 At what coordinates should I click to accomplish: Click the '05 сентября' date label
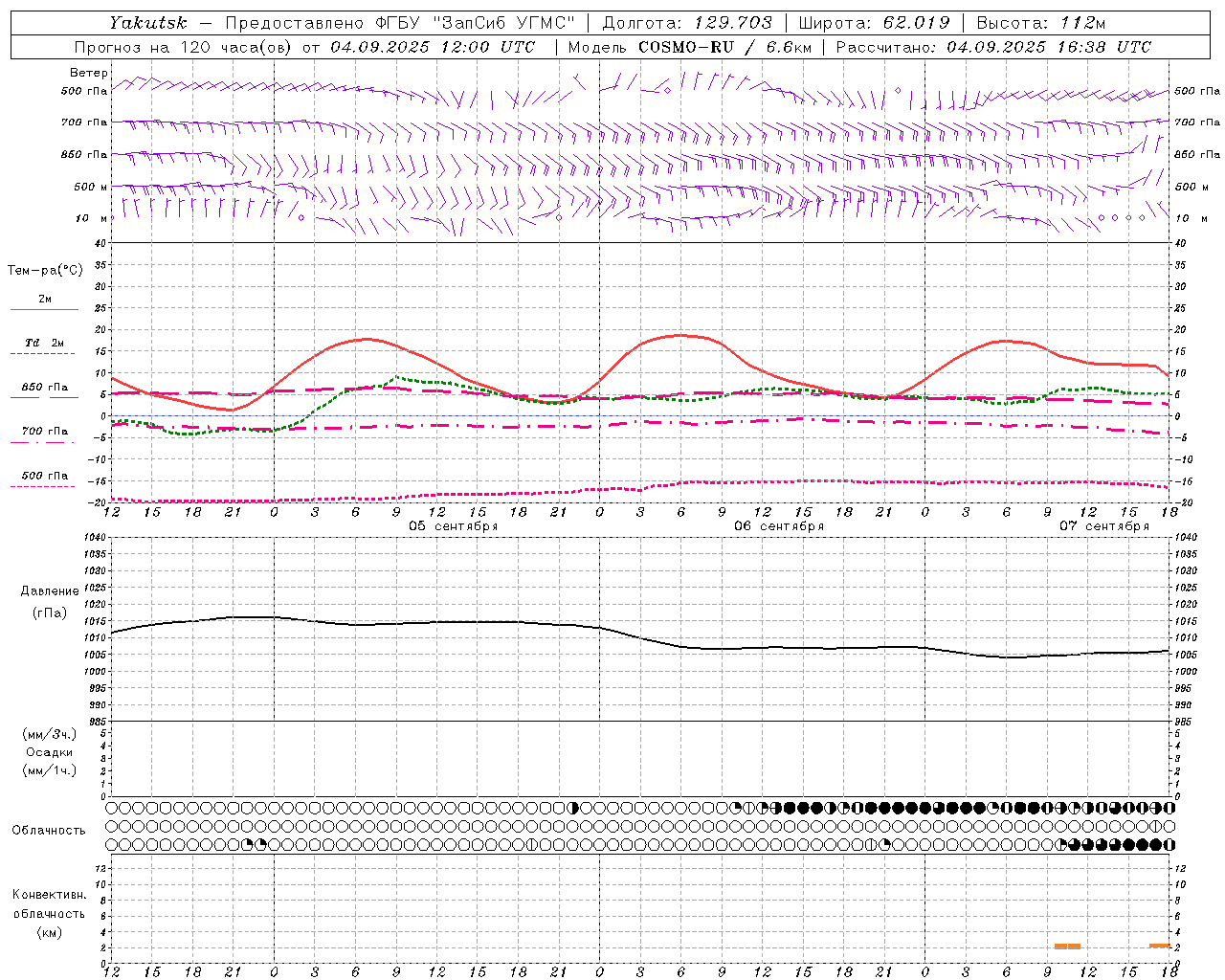[x=454, y=525]
